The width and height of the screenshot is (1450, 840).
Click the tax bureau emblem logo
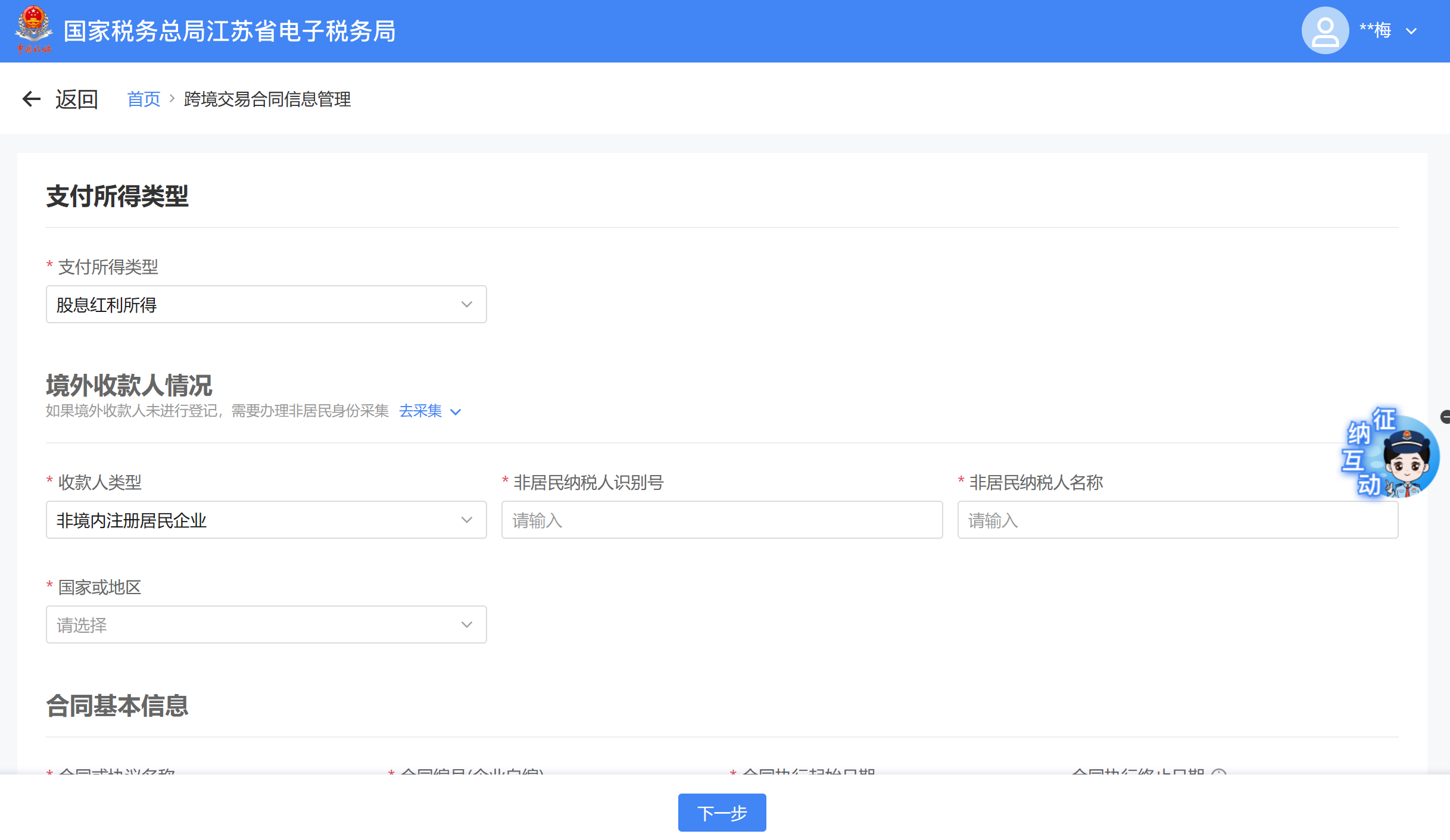tap(33, 30)
